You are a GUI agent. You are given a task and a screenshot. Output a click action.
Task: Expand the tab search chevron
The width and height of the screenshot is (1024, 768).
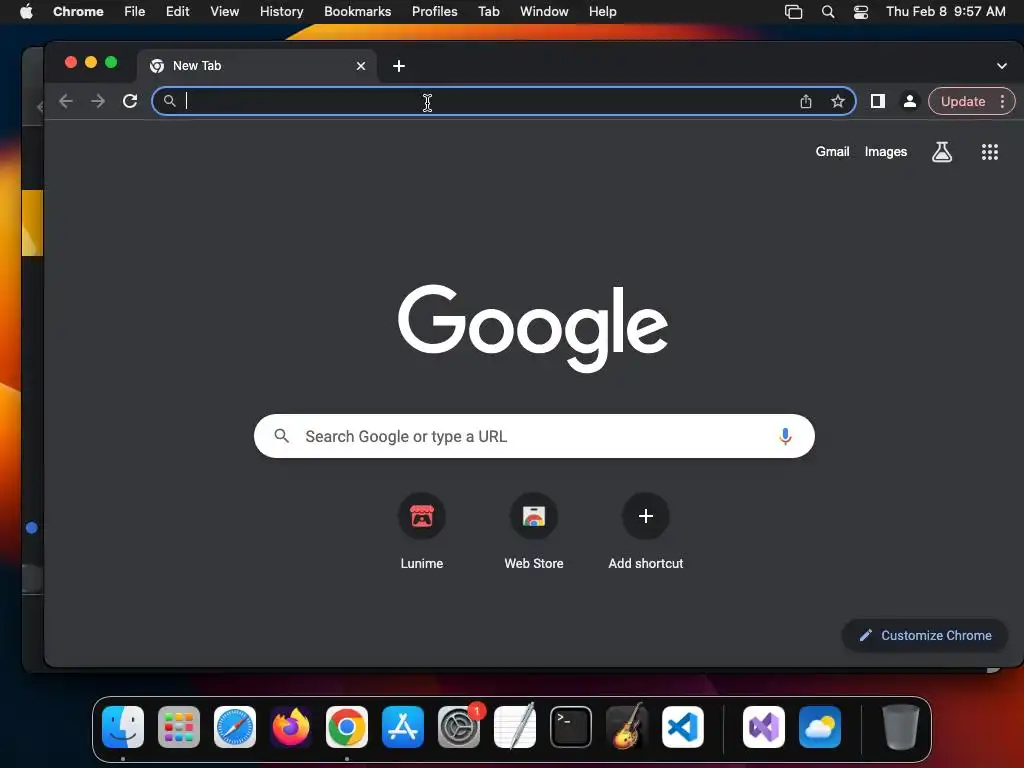1002,66
